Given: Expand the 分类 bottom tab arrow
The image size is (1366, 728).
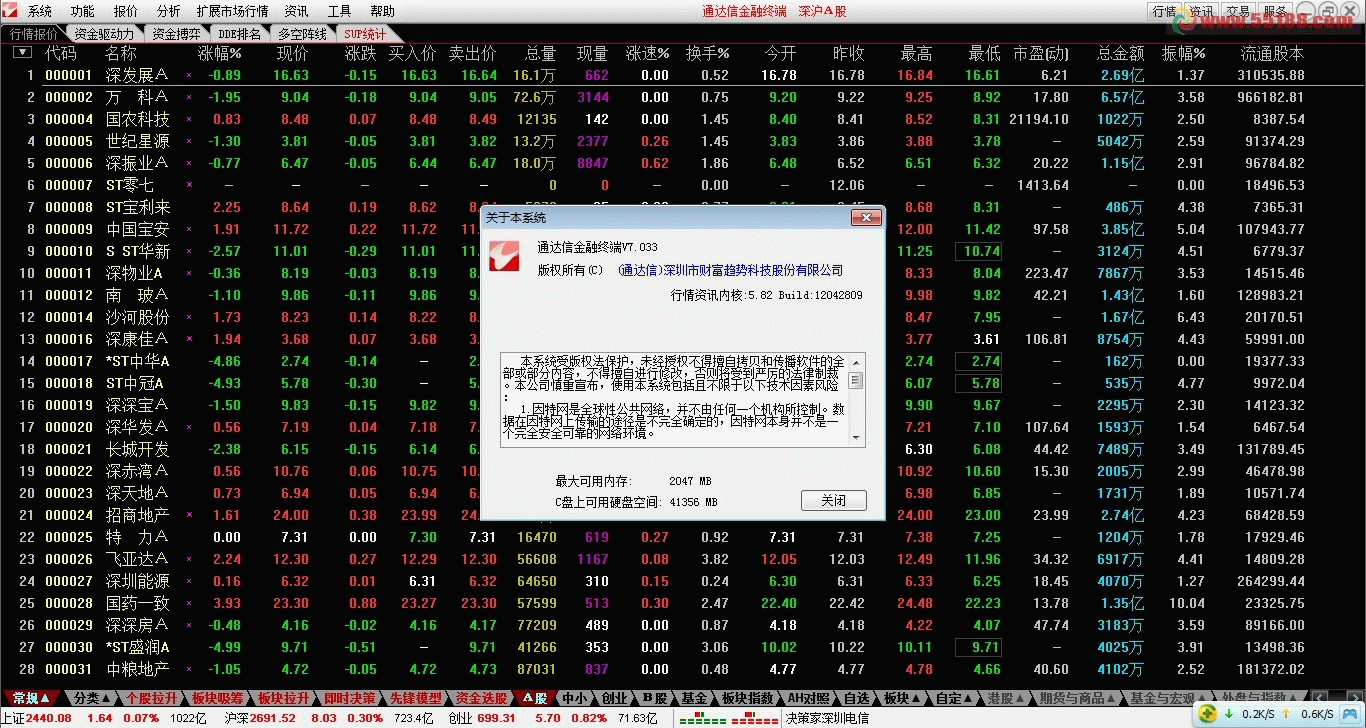Looking at the screenshot, I should click(x=107, y=698).
